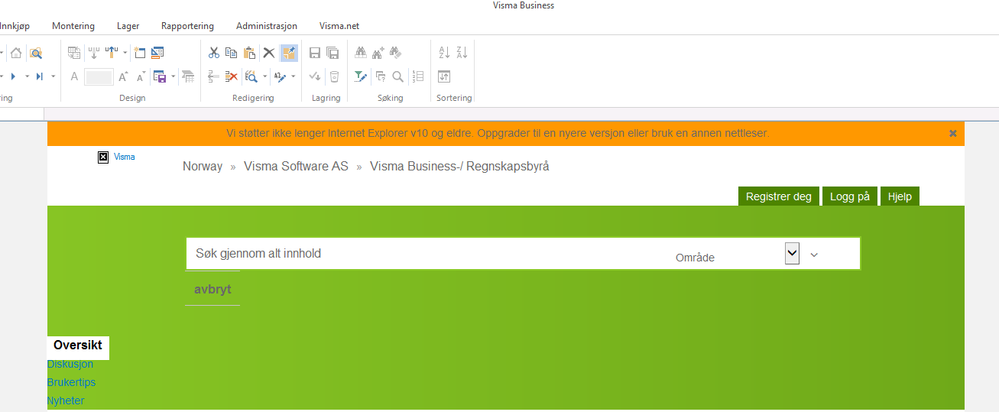Click the Save all disks icon
This screenshot has height=412, width=999.
[333, 53]
